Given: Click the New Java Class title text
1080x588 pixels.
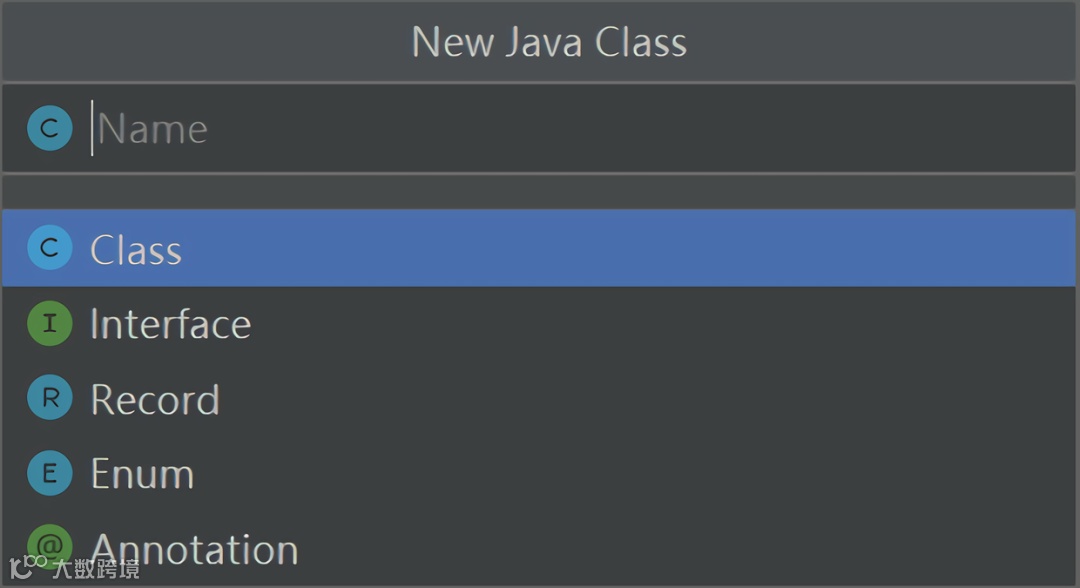Looking at the screenshot, I should 549,42.
